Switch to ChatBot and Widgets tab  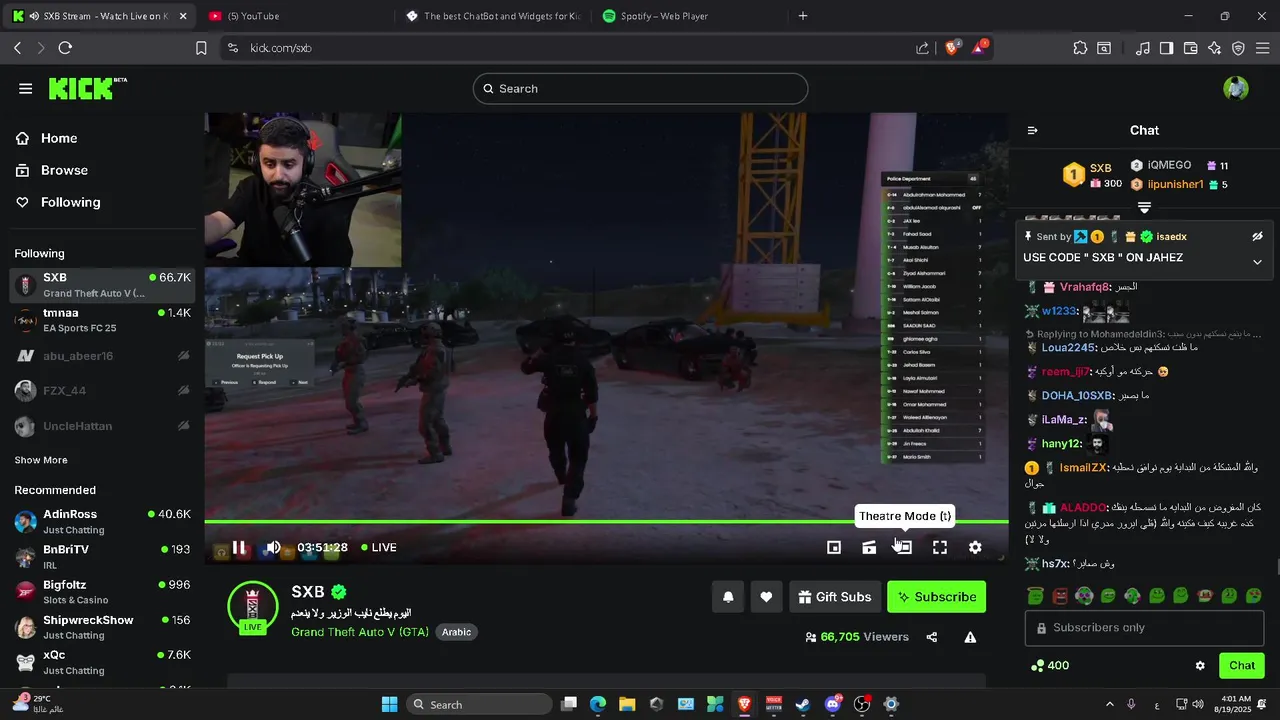pyautogui.click(x=492, y=16)
